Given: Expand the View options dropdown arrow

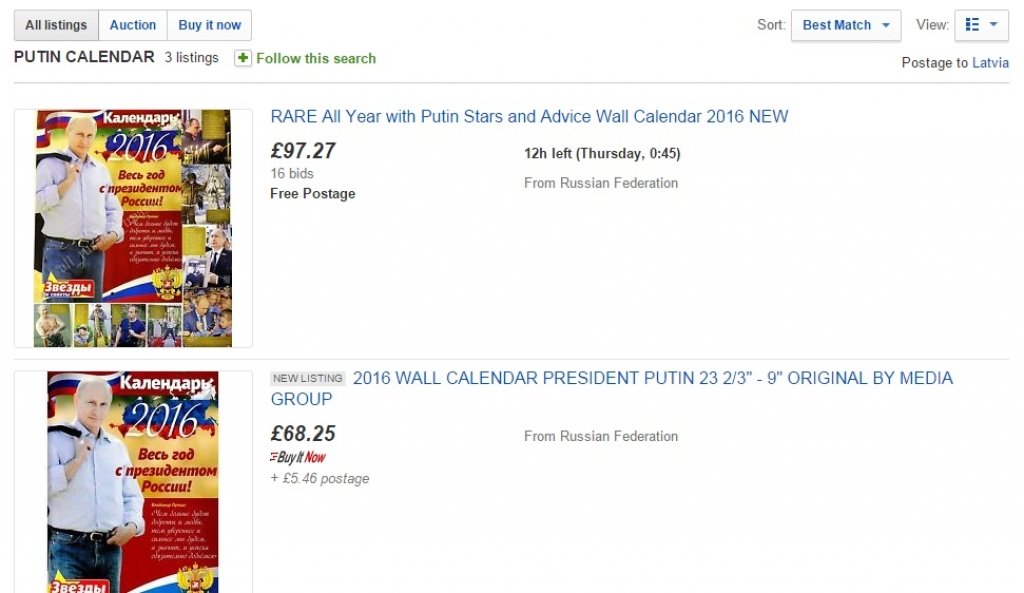Looking at the screenshot, I should coord(993,25).
